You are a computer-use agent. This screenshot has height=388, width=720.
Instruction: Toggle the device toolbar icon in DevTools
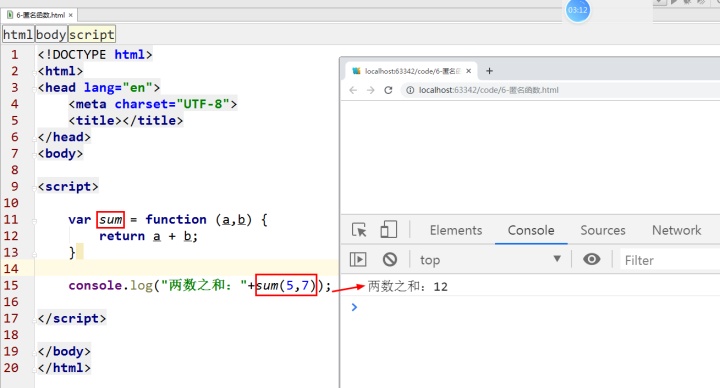(388, 229)
